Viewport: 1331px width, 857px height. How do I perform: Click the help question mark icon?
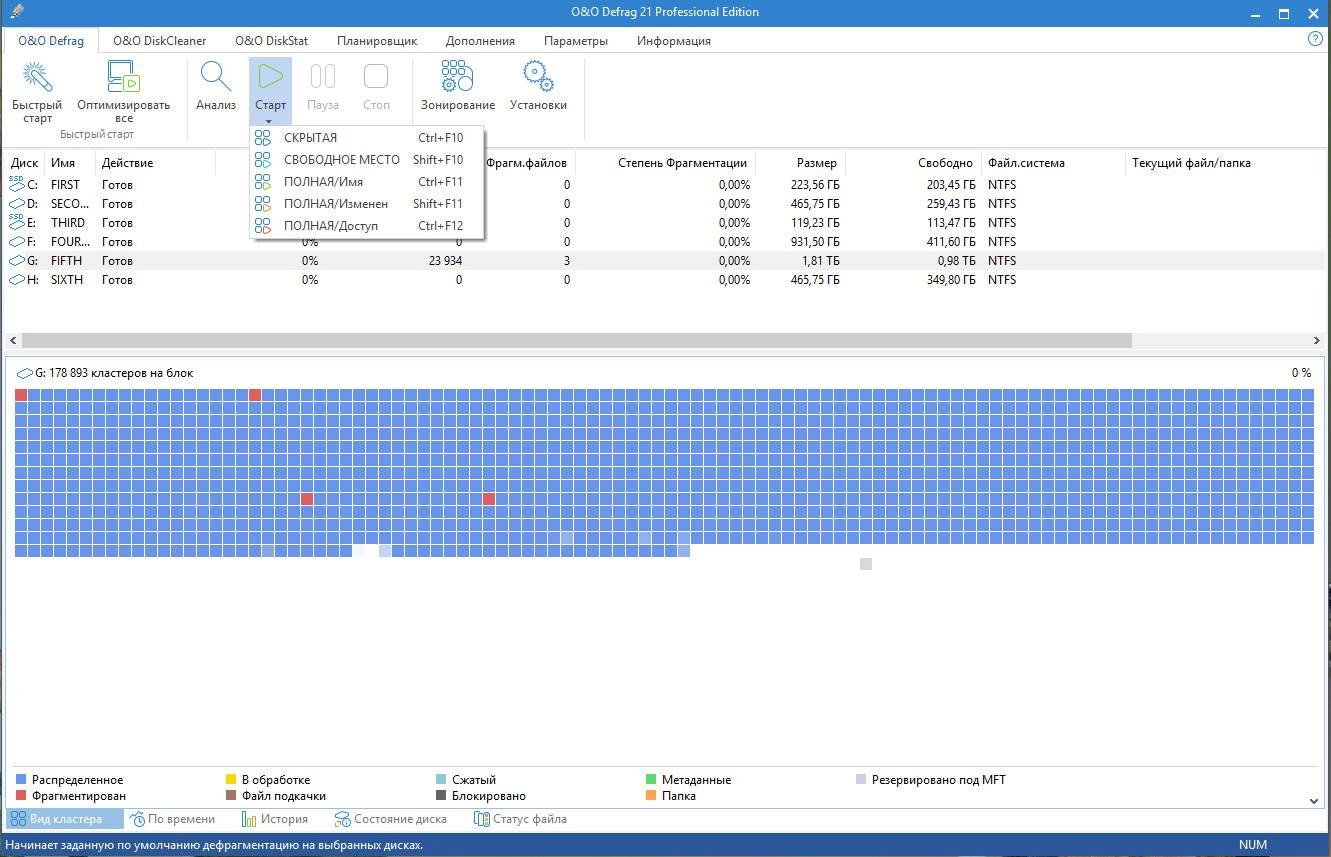[x=1315, y=39]
